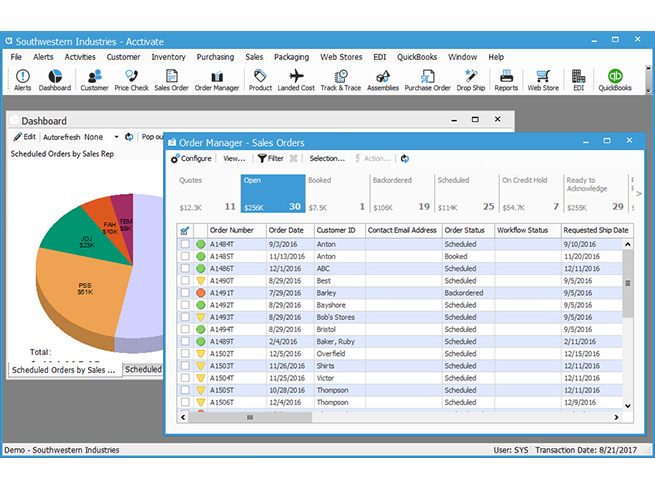Open EDI building icon
655x490 pixels.
click(x=579, y=80)
